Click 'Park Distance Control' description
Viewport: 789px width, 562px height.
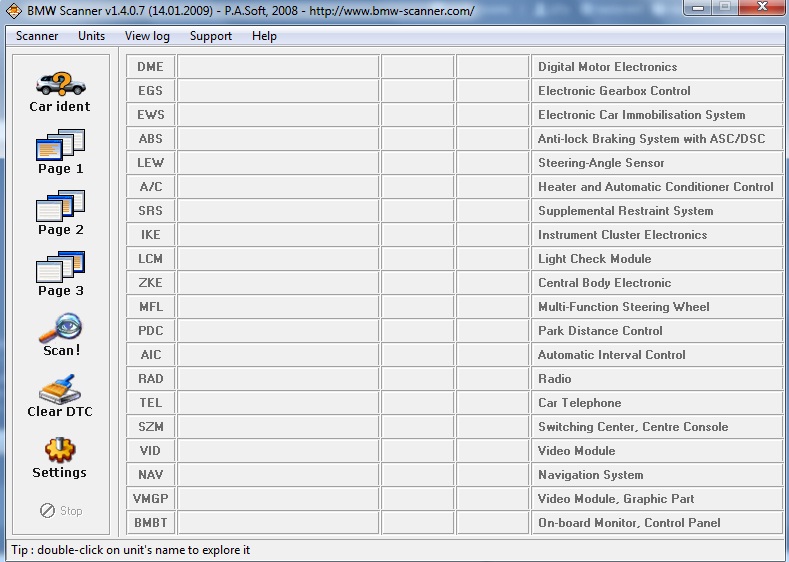point(600,331)
